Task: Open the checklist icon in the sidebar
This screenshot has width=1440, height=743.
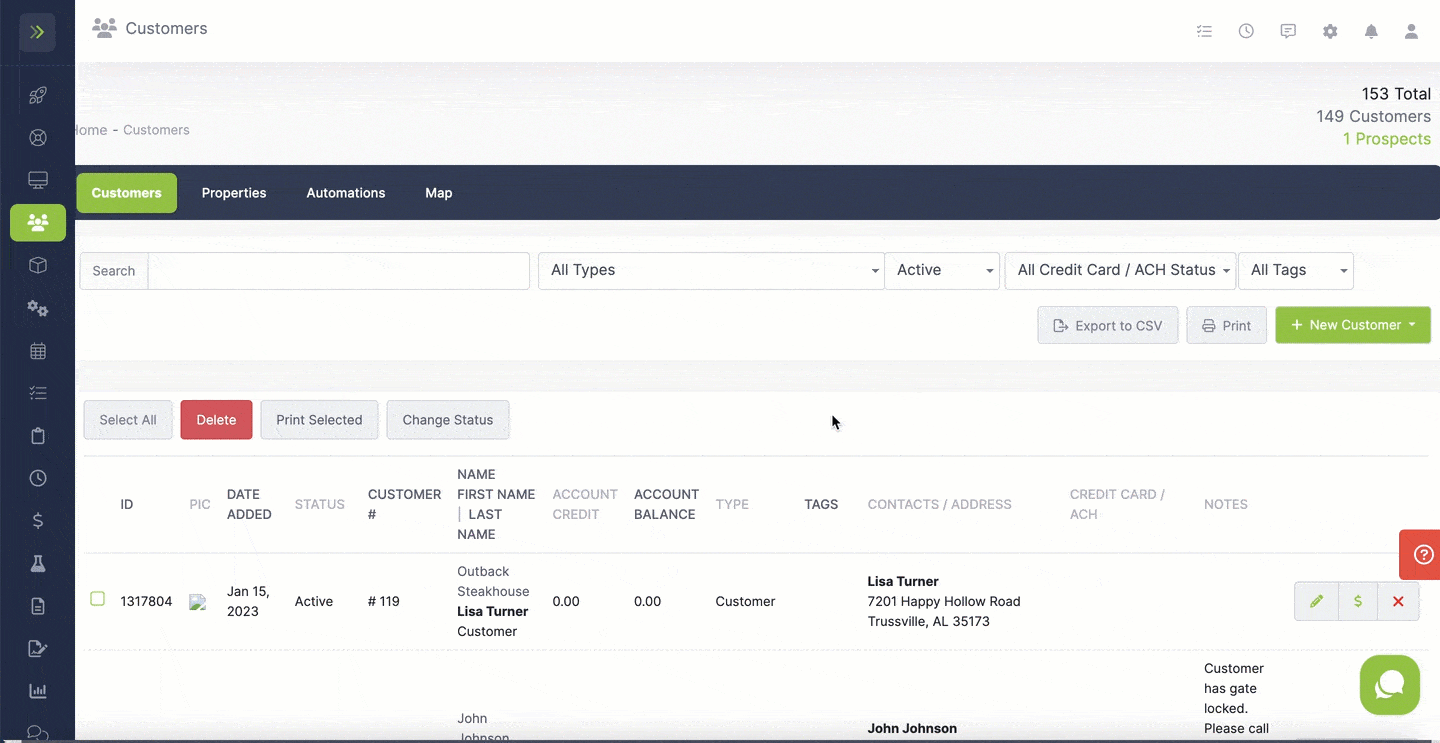Action: (38, 393)
